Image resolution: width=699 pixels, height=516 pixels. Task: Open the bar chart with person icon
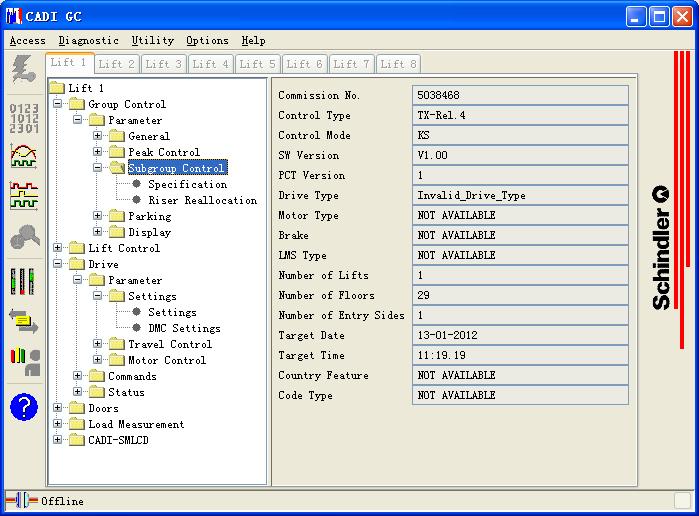25,362
